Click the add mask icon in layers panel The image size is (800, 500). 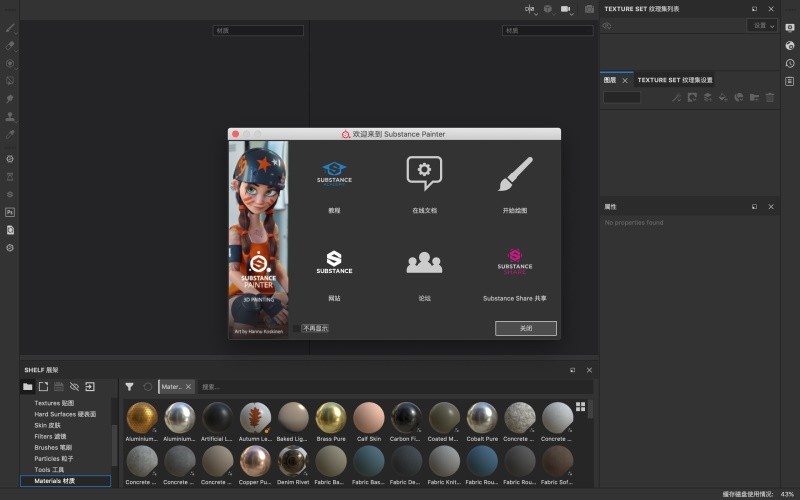(692, 97)
